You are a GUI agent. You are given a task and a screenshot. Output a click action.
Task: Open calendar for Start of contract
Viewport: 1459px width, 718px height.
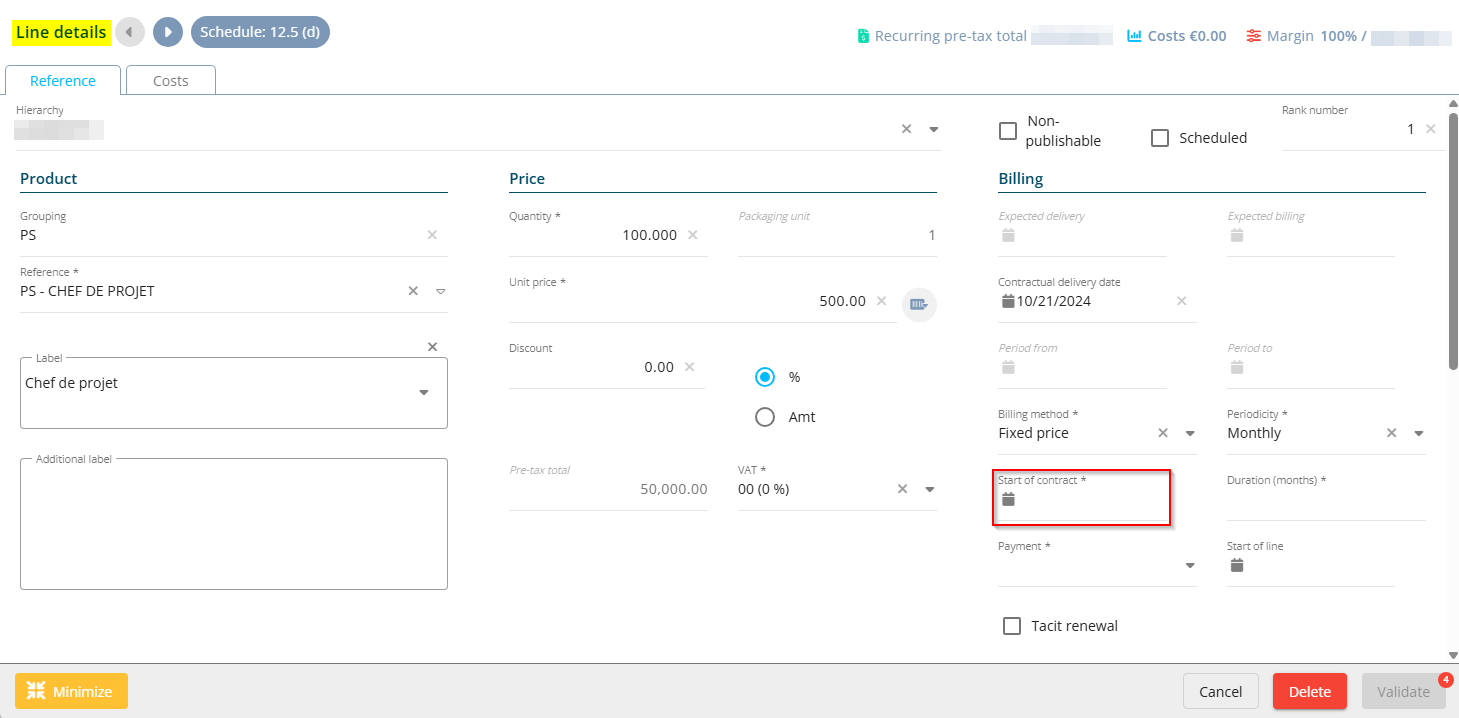pyautogui.click(x=1009, y=500)
